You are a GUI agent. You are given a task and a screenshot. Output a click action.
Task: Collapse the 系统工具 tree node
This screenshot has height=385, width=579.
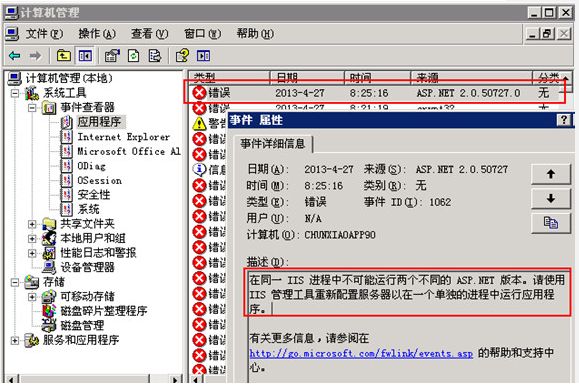(15, 93)
